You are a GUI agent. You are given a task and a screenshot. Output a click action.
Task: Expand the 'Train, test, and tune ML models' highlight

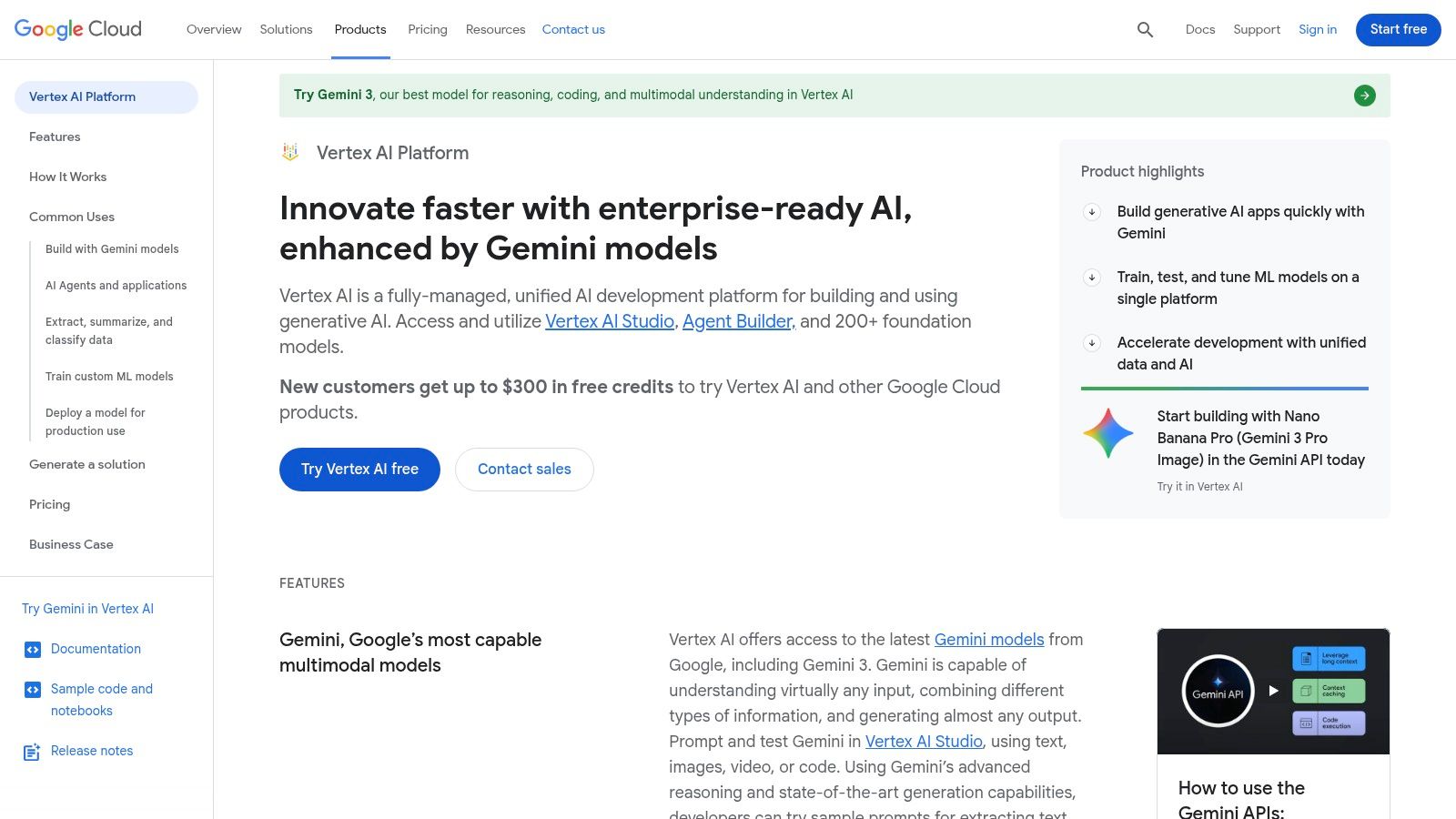(x=1091, y=278)
